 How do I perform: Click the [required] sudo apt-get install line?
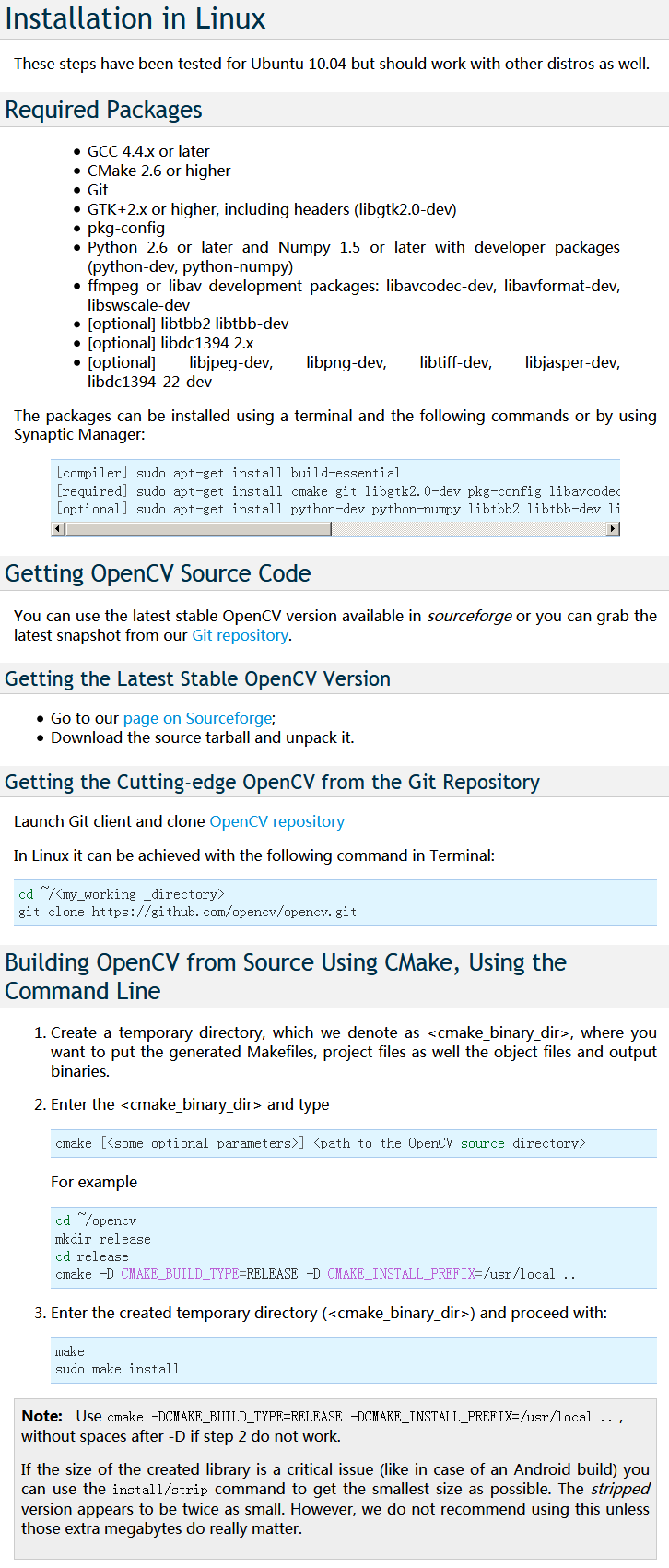337,491
